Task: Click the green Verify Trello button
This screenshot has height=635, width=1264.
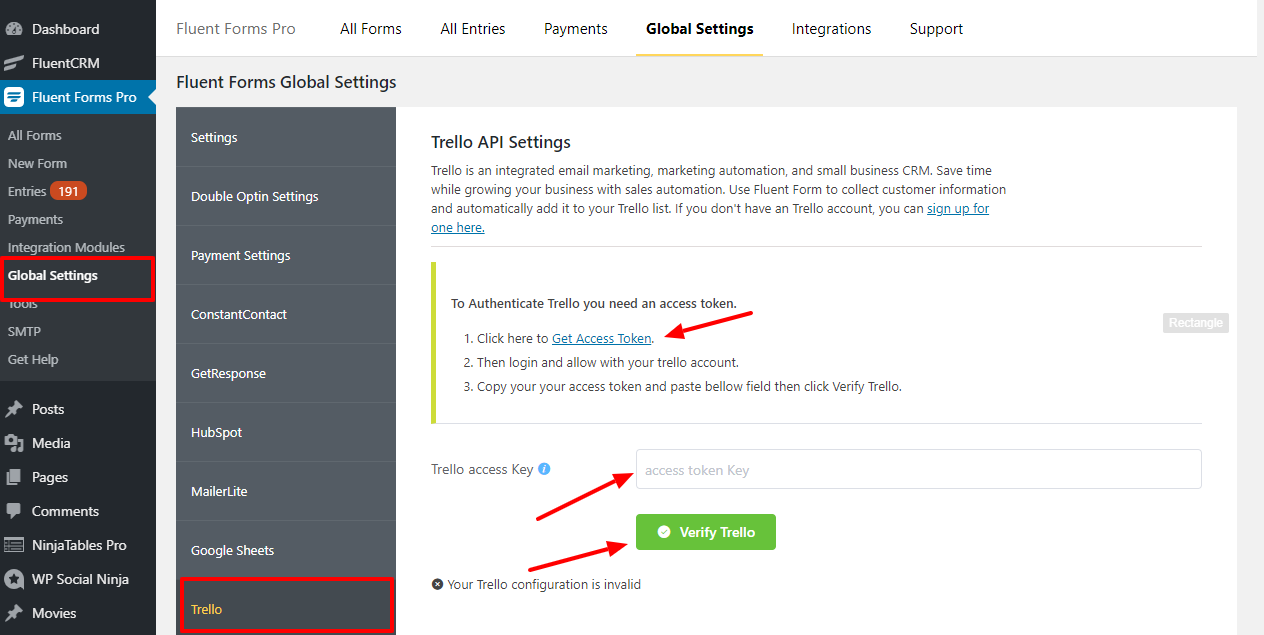Action: [x=705, y=532]
